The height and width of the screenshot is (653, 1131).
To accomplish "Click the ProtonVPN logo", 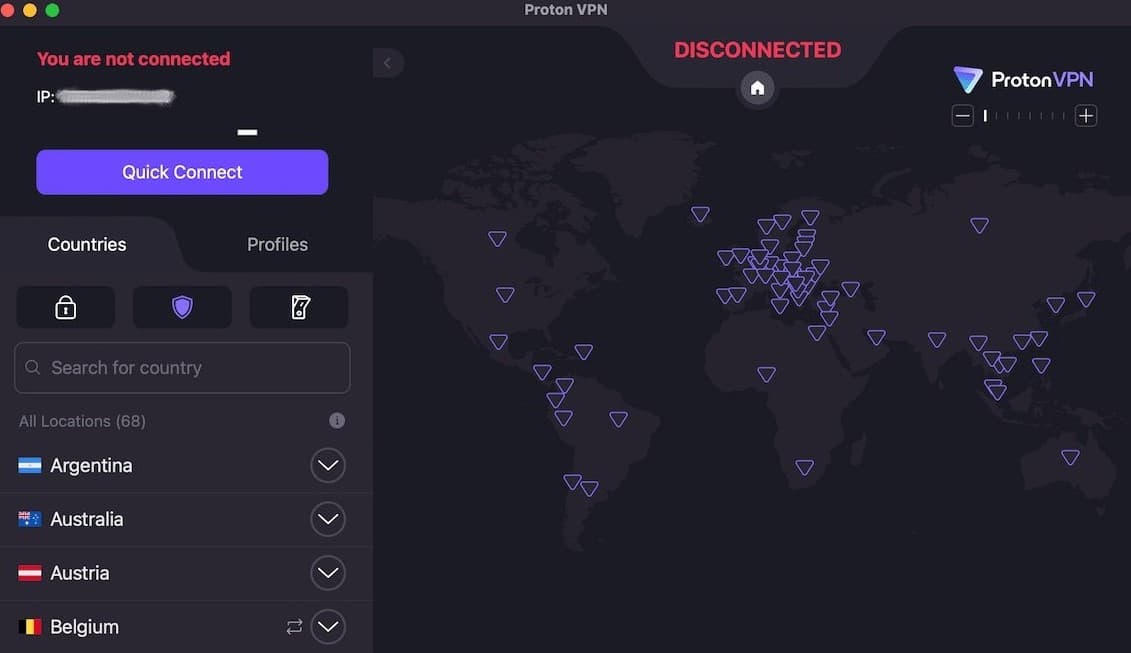I will (x=1023, y=79).
